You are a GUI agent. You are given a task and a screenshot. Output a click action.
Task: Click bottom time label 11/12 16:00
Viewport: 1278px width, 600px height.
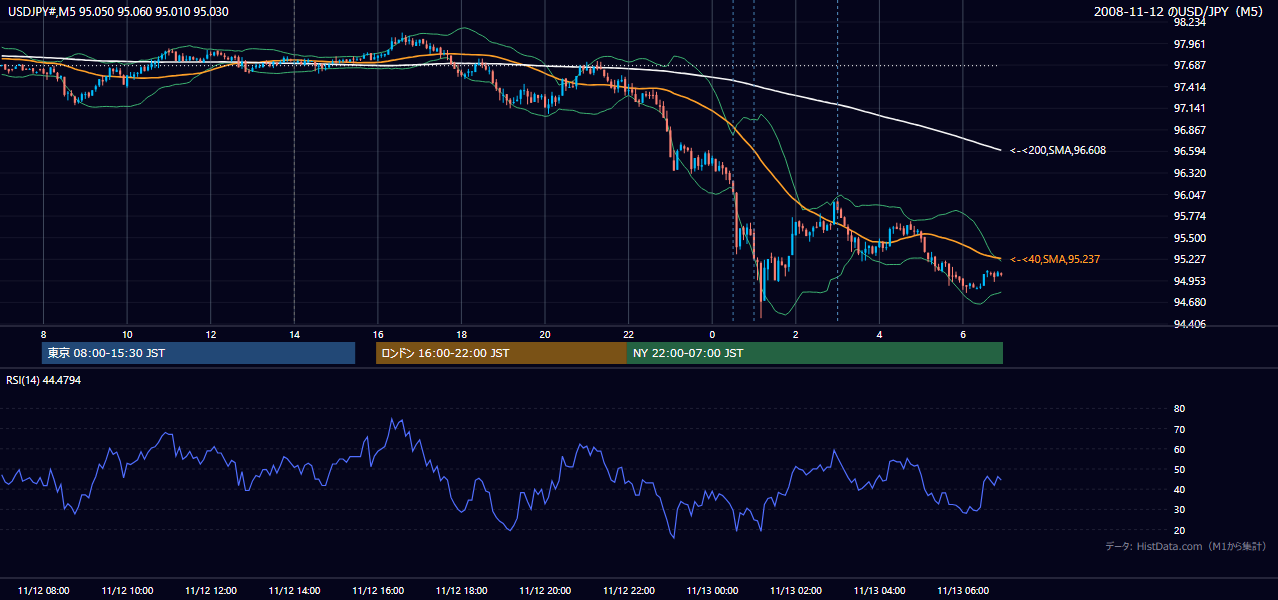click(378, 591)
